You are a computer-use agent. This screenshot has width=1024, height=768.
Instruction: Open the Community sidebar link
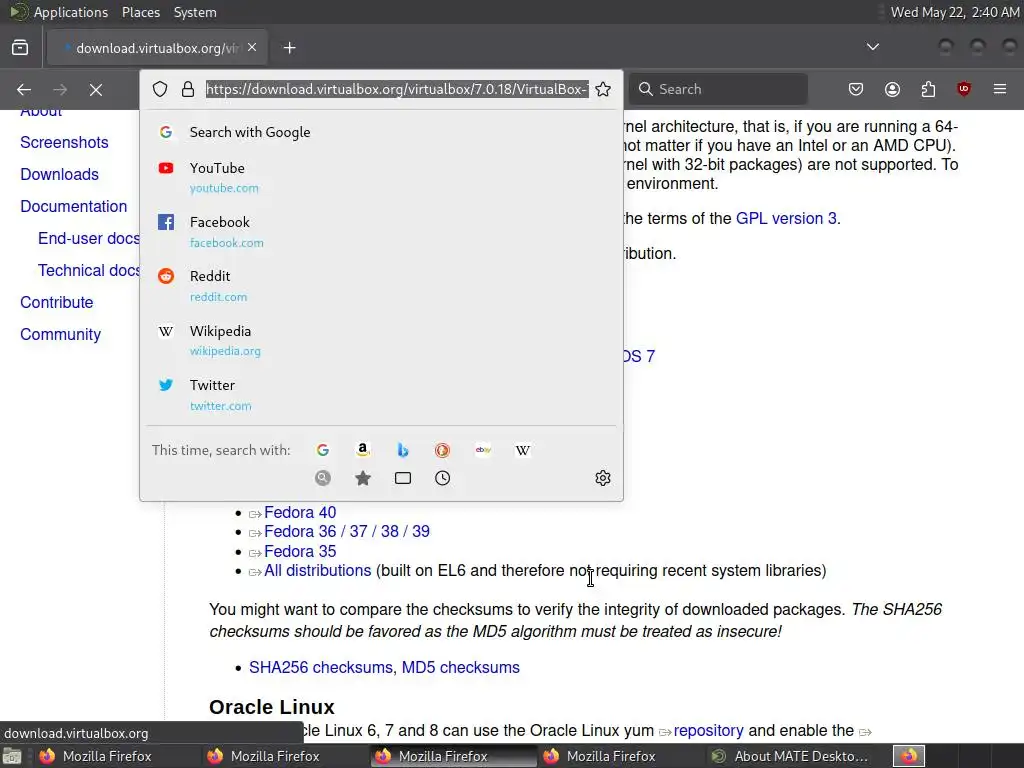pyautogui.click(x=61, y=334)
